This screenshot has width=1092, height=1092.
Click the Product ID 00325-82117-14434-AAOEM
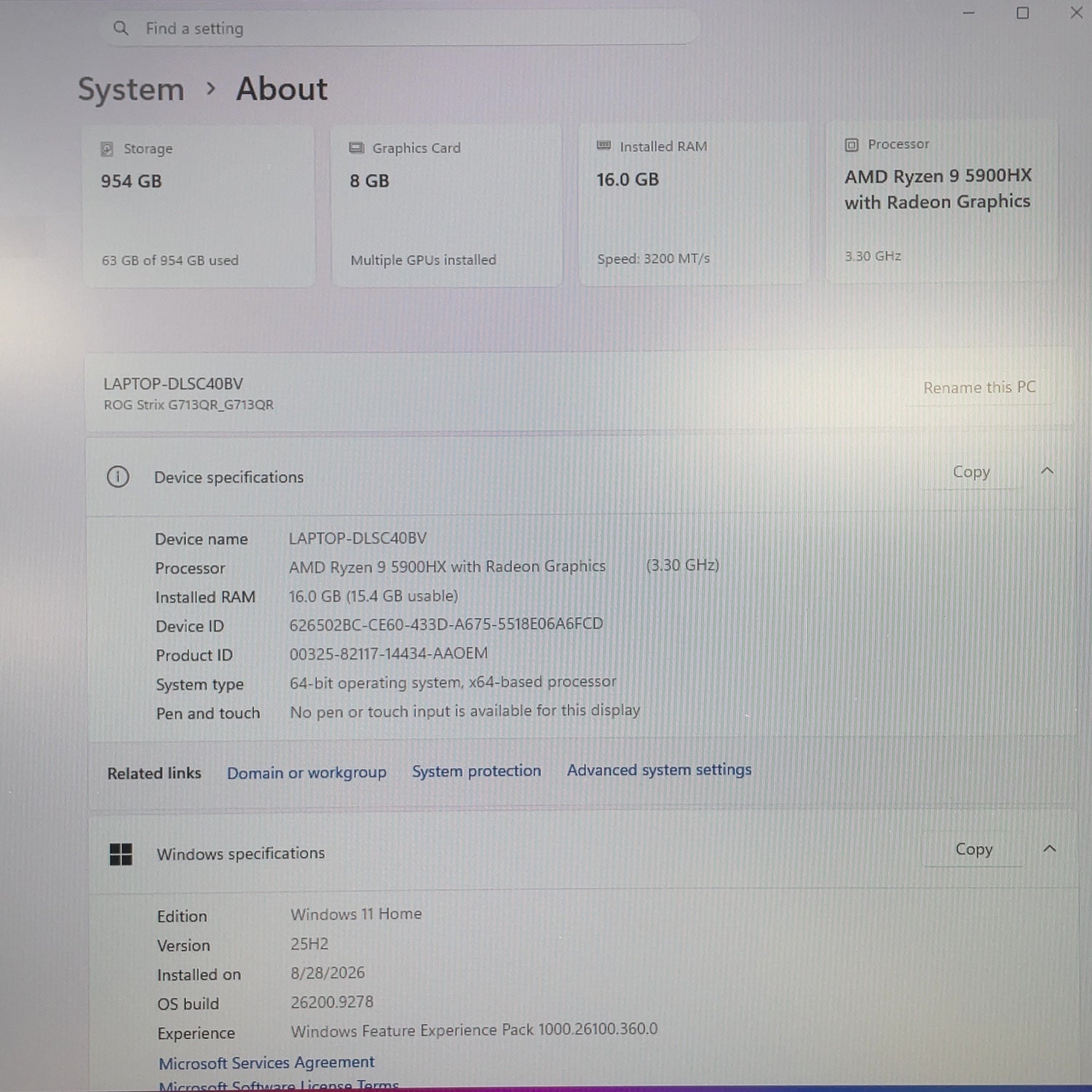pos(389,653)
